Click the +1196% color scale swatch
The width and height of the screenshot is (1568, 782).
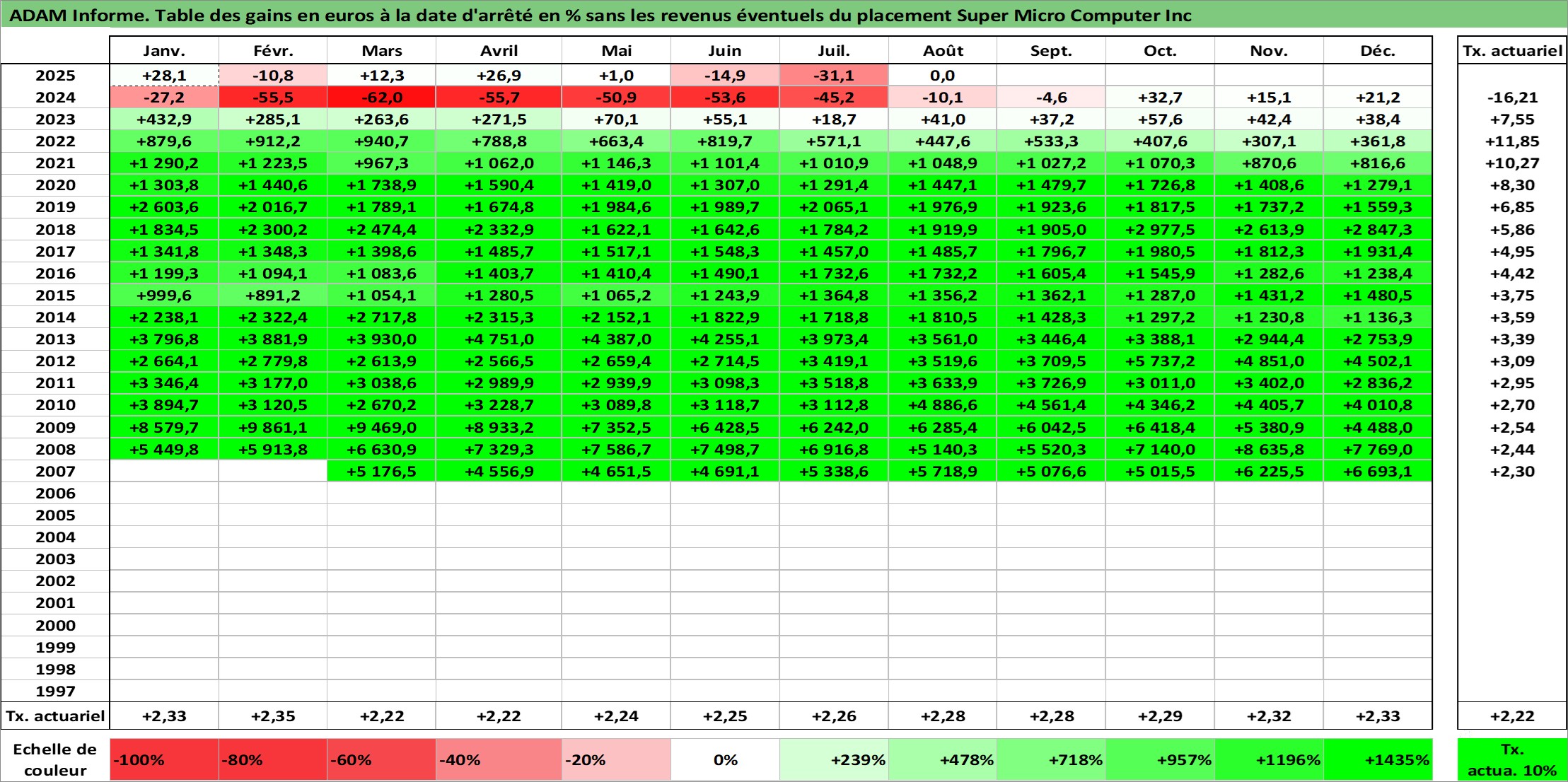click(1269, 760)
